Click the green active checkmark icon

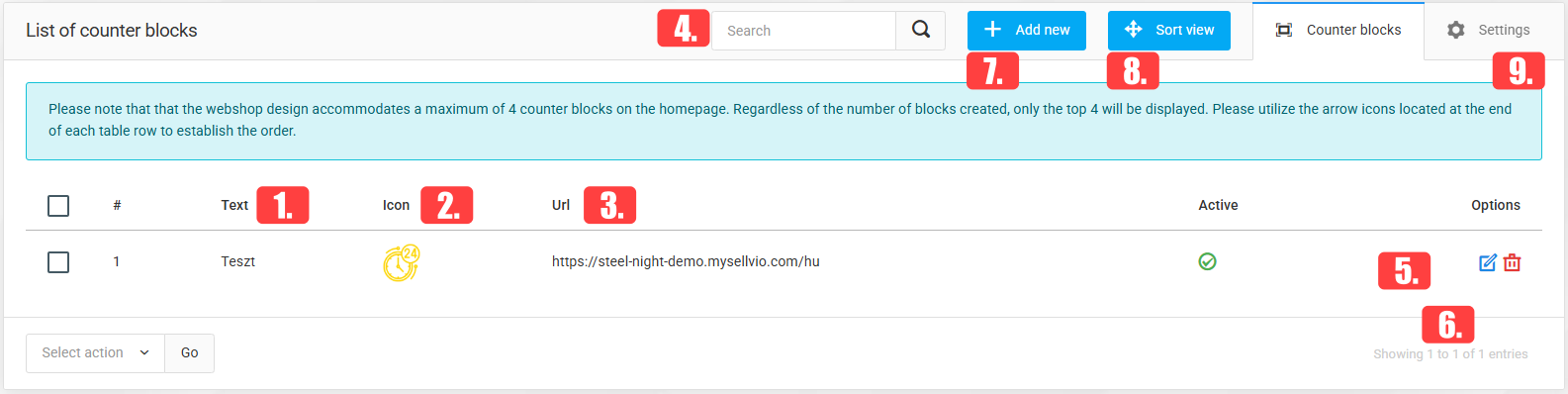pyautogui.click(x=1207, y=261)
